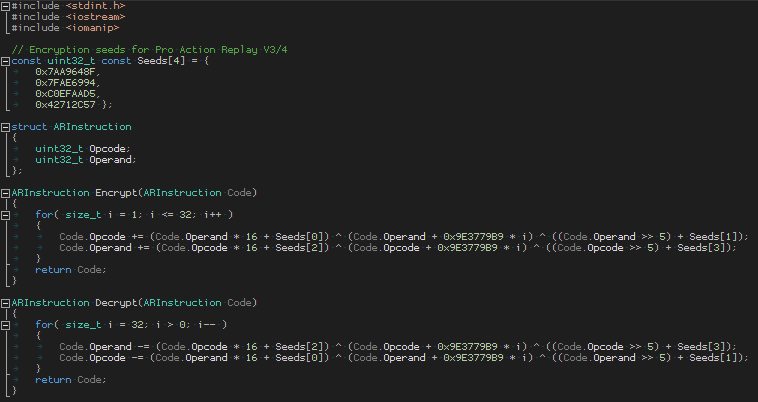Collapse the struct ARInstruction fold marker

[6, 127]
